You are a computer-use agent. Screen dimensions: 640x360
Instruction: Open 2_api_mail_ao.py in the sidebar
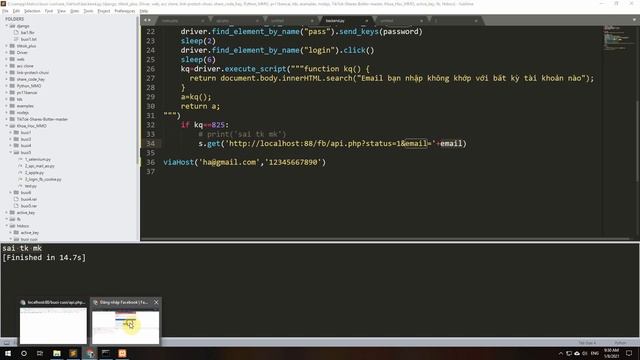click(40, 166)
